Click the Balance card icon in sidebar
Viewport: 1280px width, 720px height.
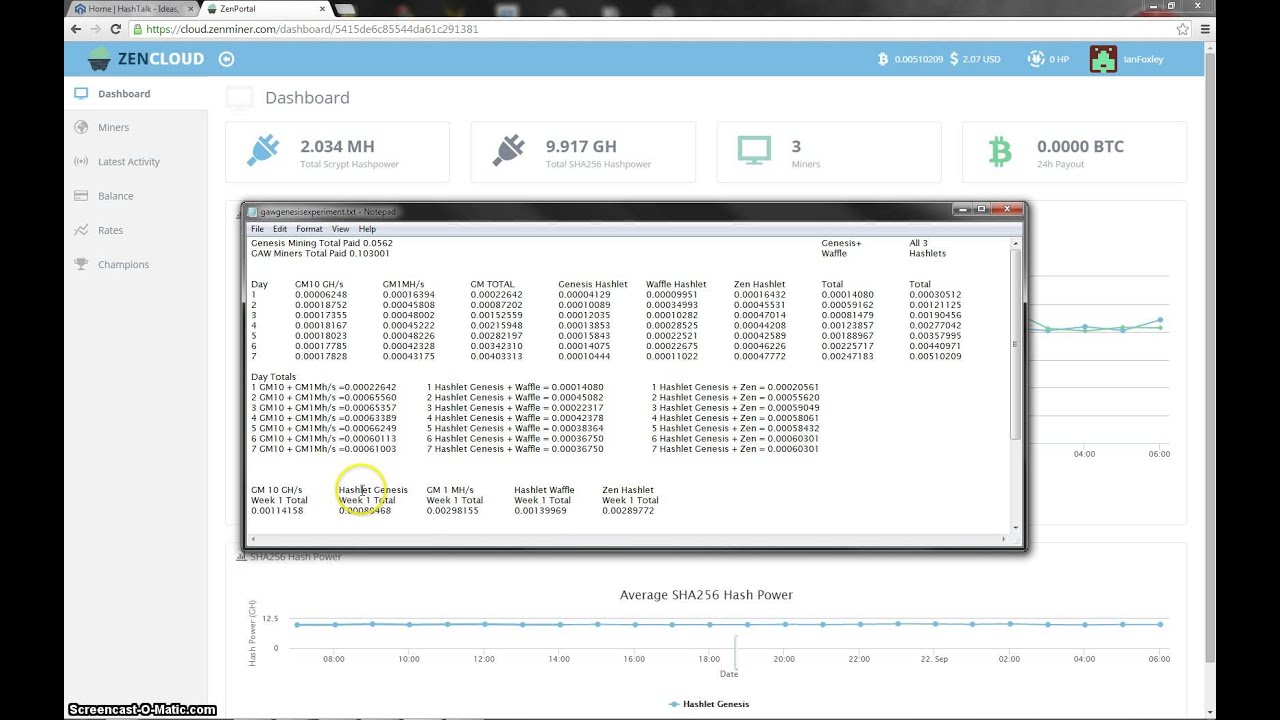pos(81,196)
